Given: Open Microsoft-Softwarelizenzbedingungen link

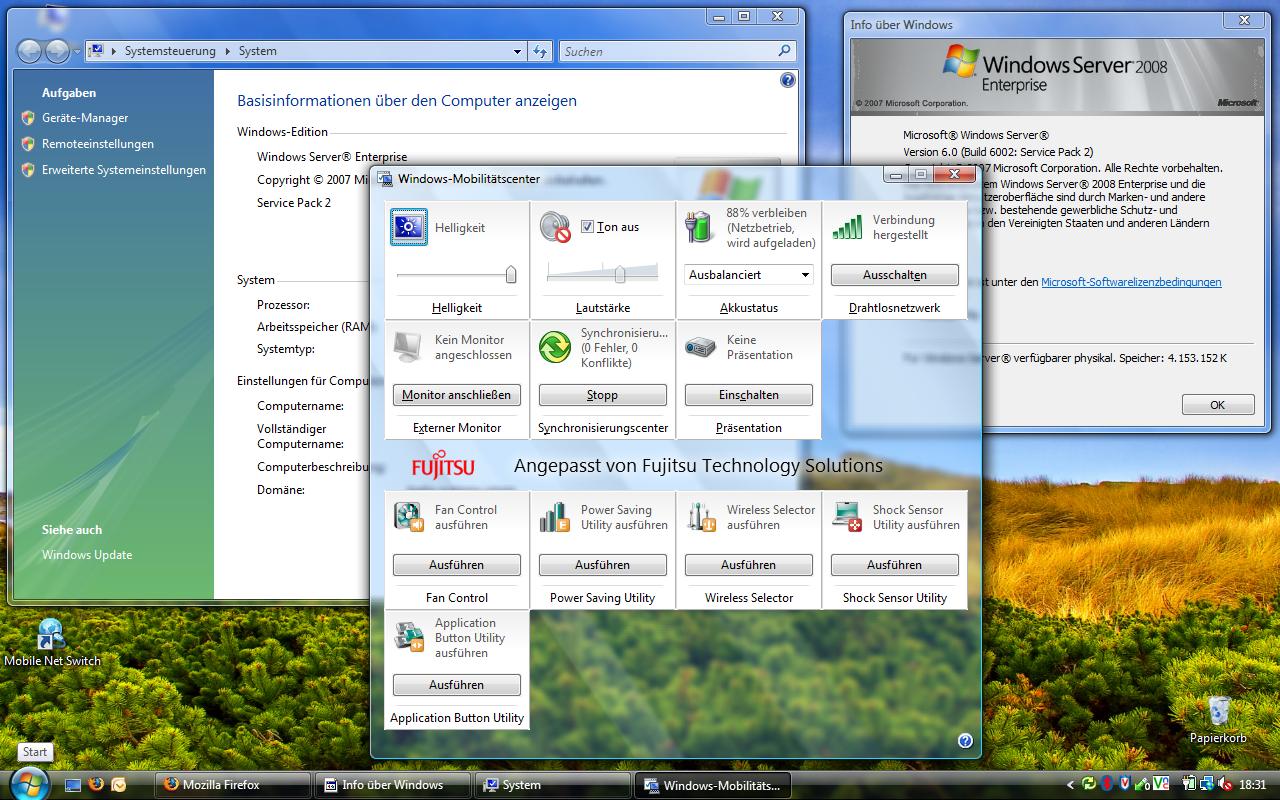Looking at the screenshot, I should tap(1131, 282).
